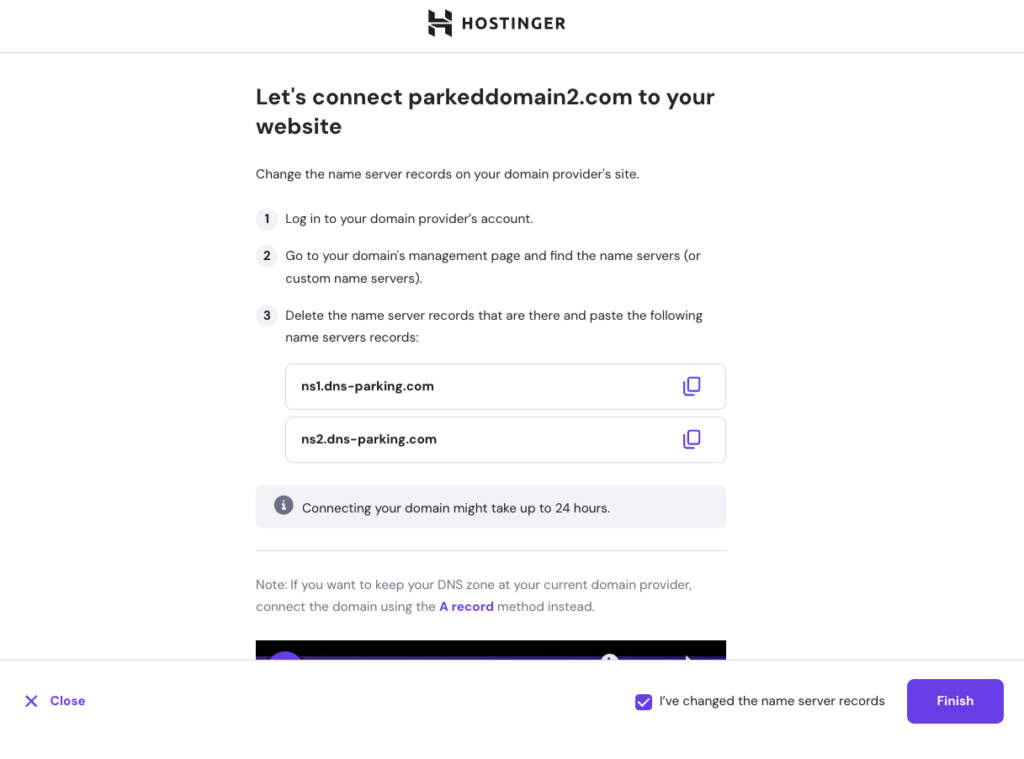
Task: Click the Hostinger logo
Action: click(x=496, y=23)
